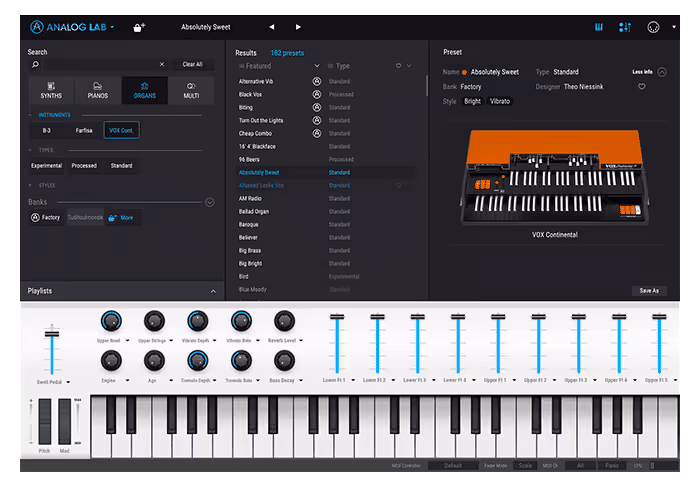Open the Swell Pedal assignment dropdown
The image size is (700, 486).
coord(68,382)
